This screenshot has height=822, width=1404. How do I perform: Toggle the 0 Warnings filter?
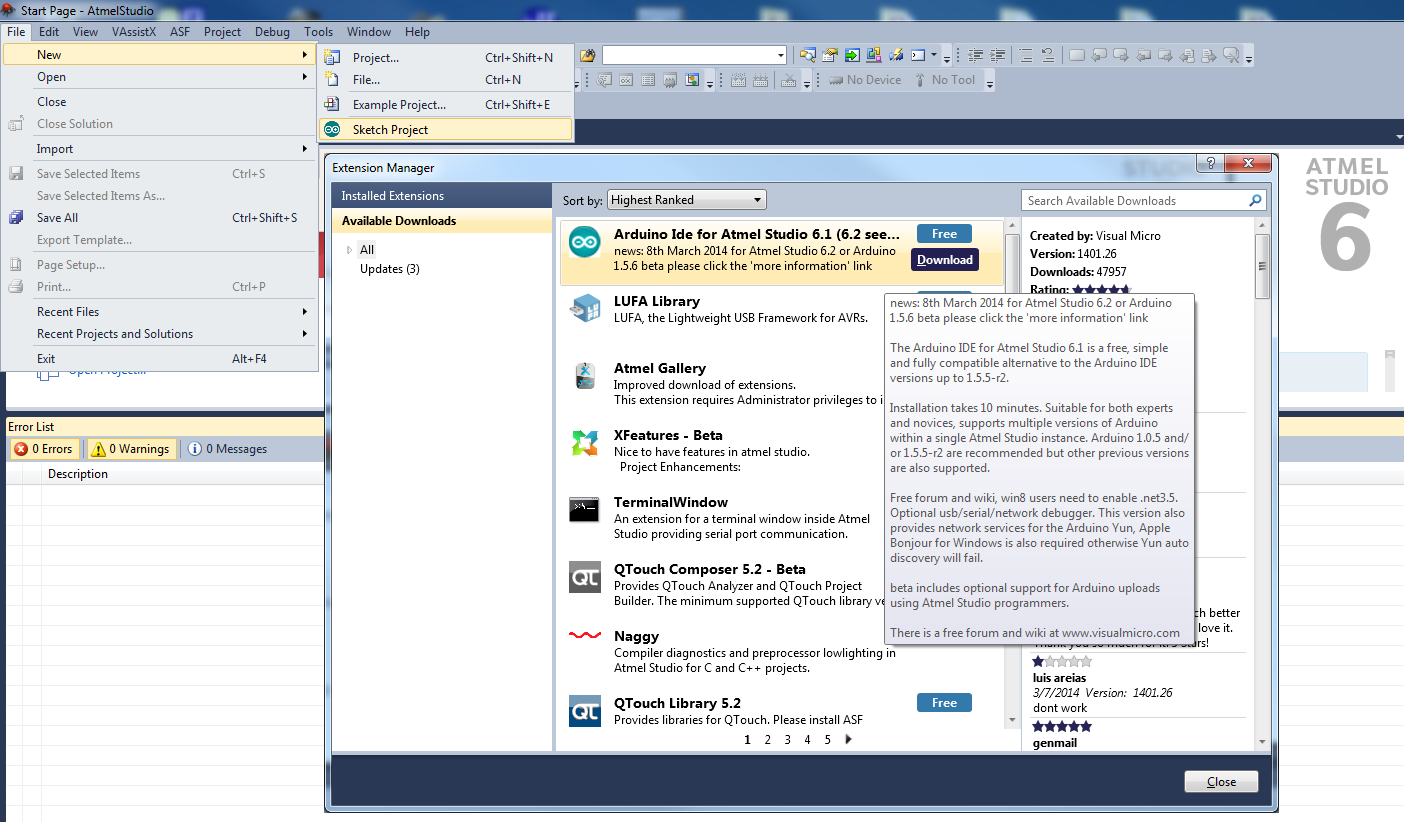(132, 449)
